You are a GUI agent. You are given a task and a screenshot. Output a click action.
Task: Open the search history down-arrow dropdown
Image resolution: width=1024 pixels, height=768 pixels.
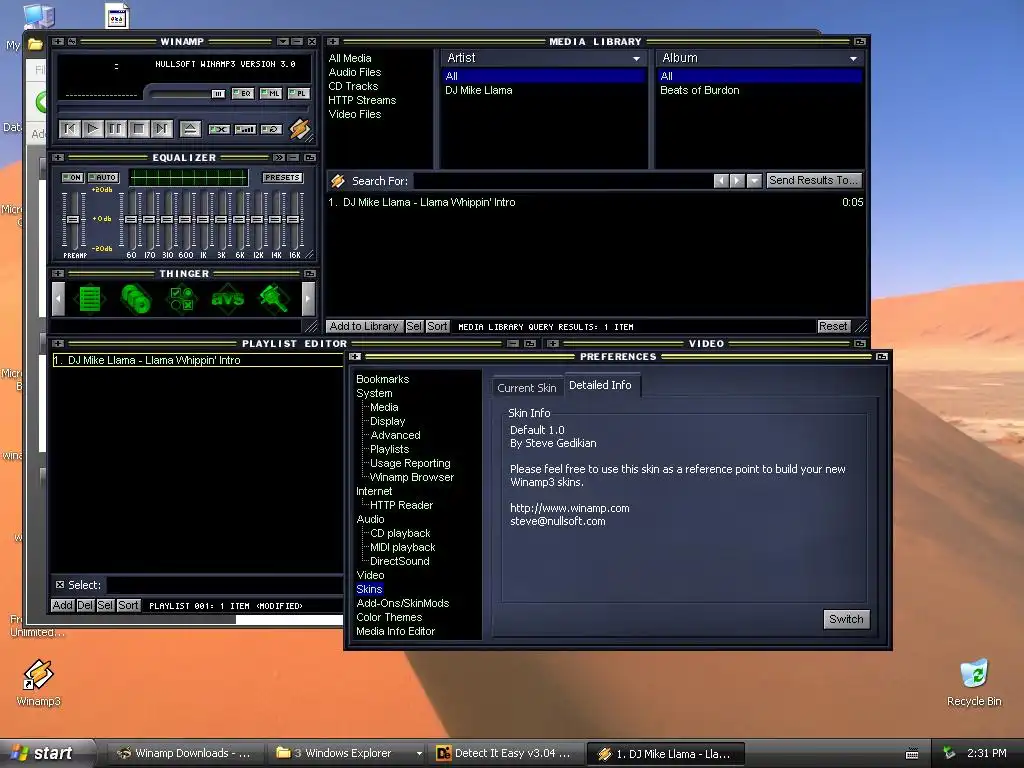(754, 181)
